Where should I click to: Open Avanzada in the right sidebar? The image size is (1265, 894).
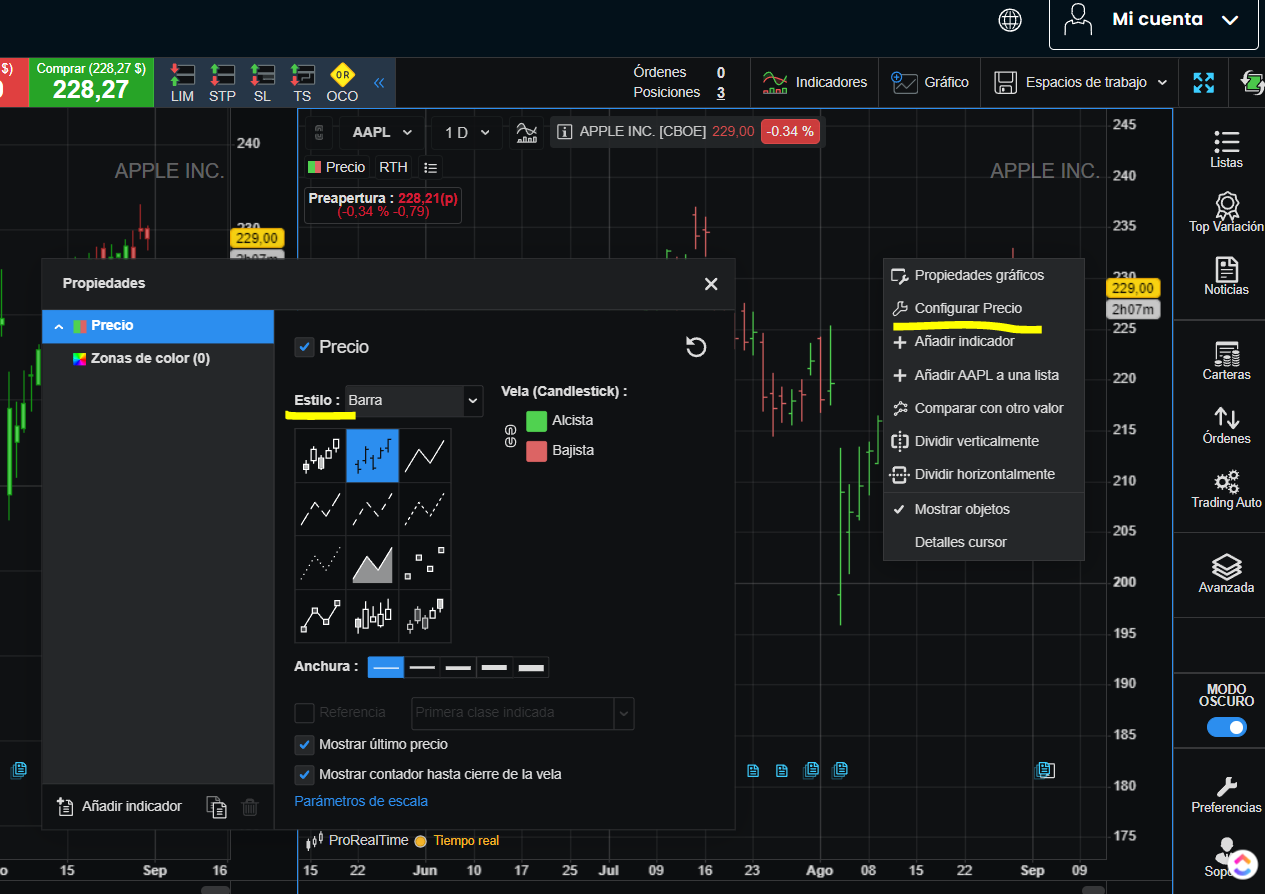pos(1226,574)
